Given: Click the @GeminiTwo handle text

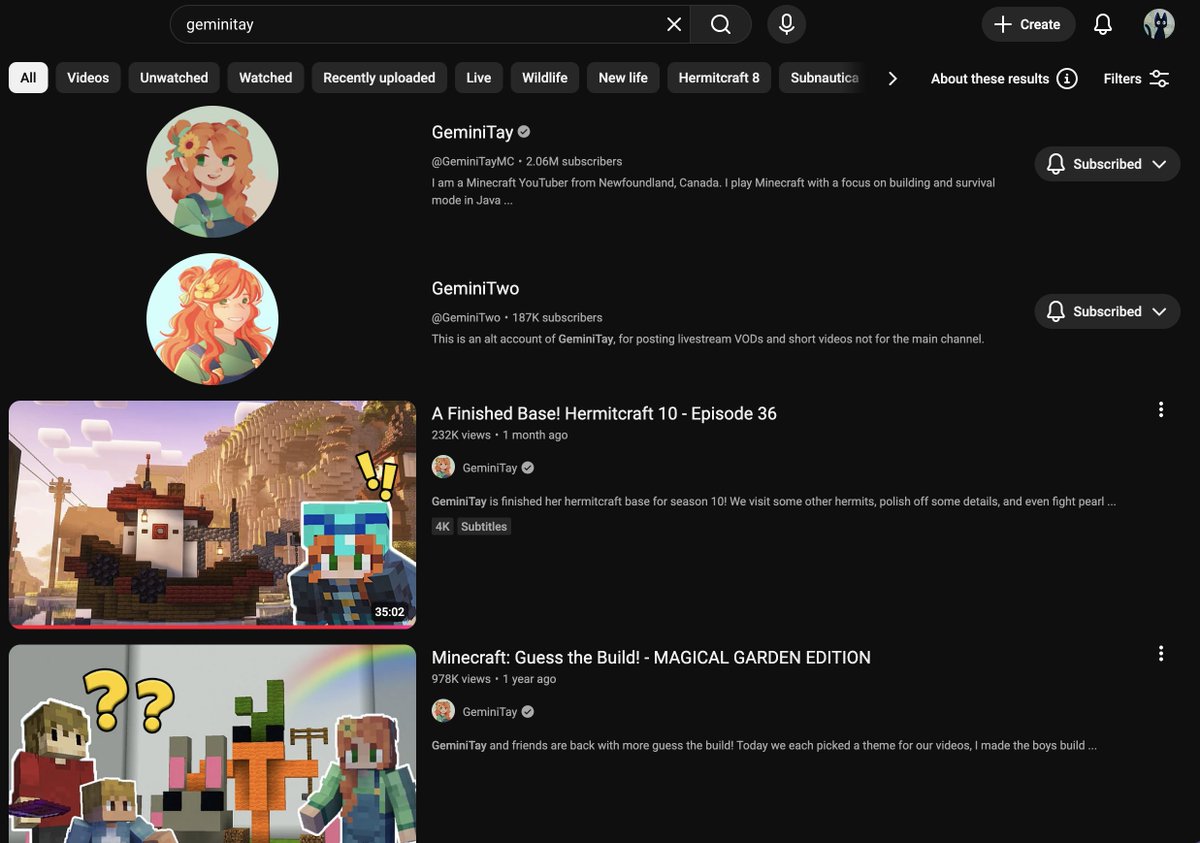Looking at the screenshot, I should (x=466, y=317).
